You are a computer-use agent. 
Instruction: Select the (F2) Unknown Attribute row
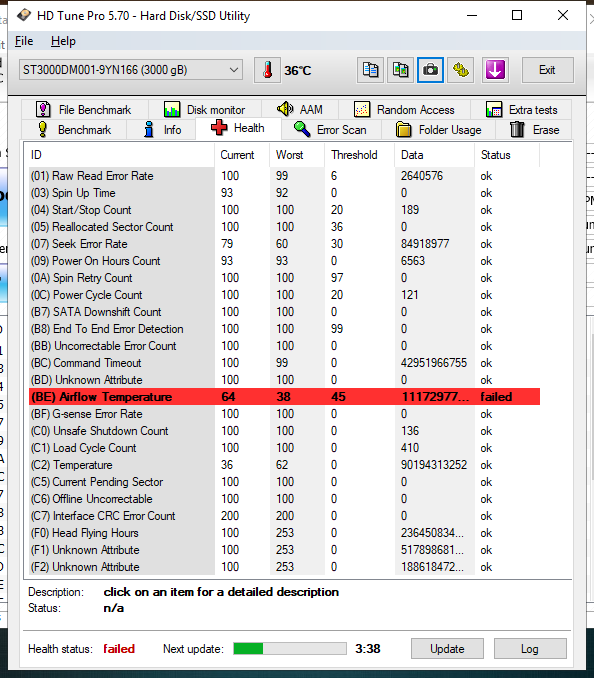[x=284, y=567]
